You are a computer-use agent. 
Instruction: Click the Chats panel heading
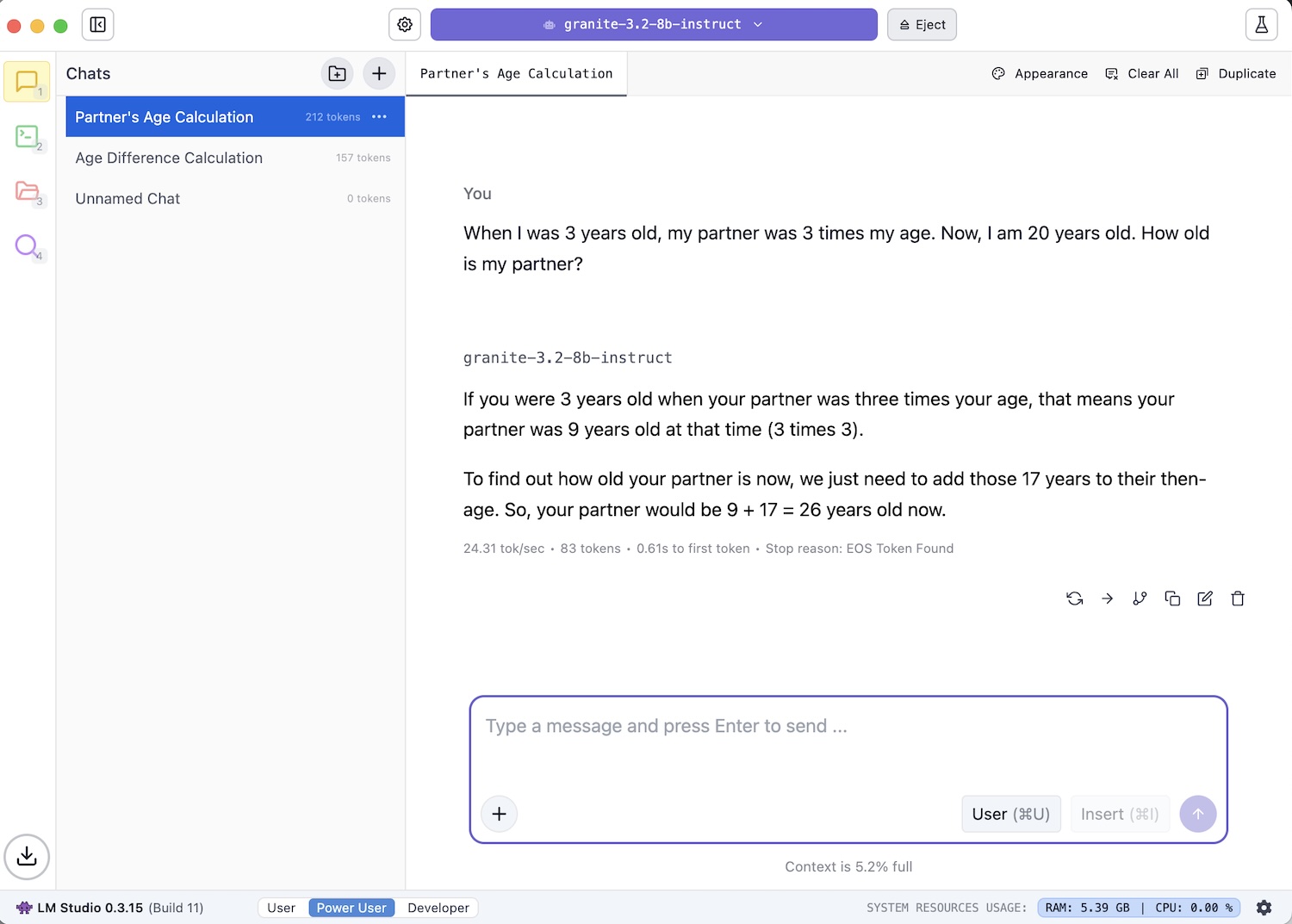[x=89, y=74]
